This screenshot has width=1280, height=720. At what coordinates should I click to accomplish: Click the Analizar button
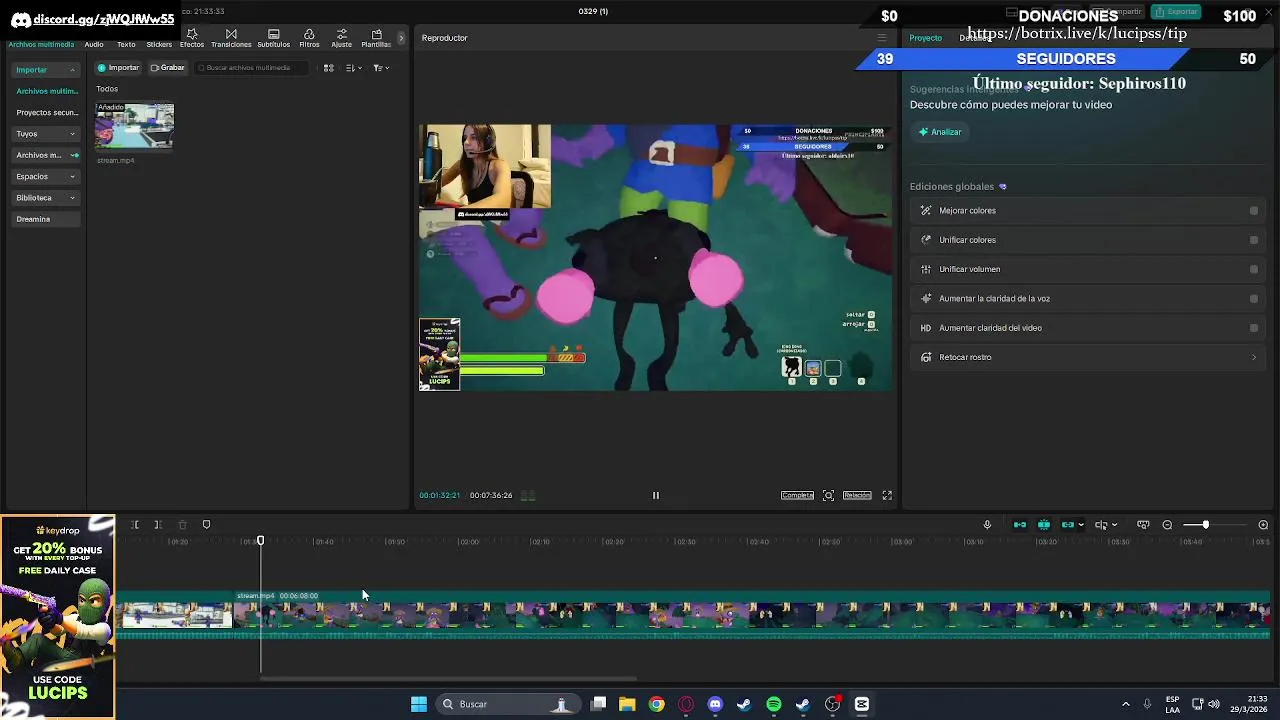click(940, 132)
